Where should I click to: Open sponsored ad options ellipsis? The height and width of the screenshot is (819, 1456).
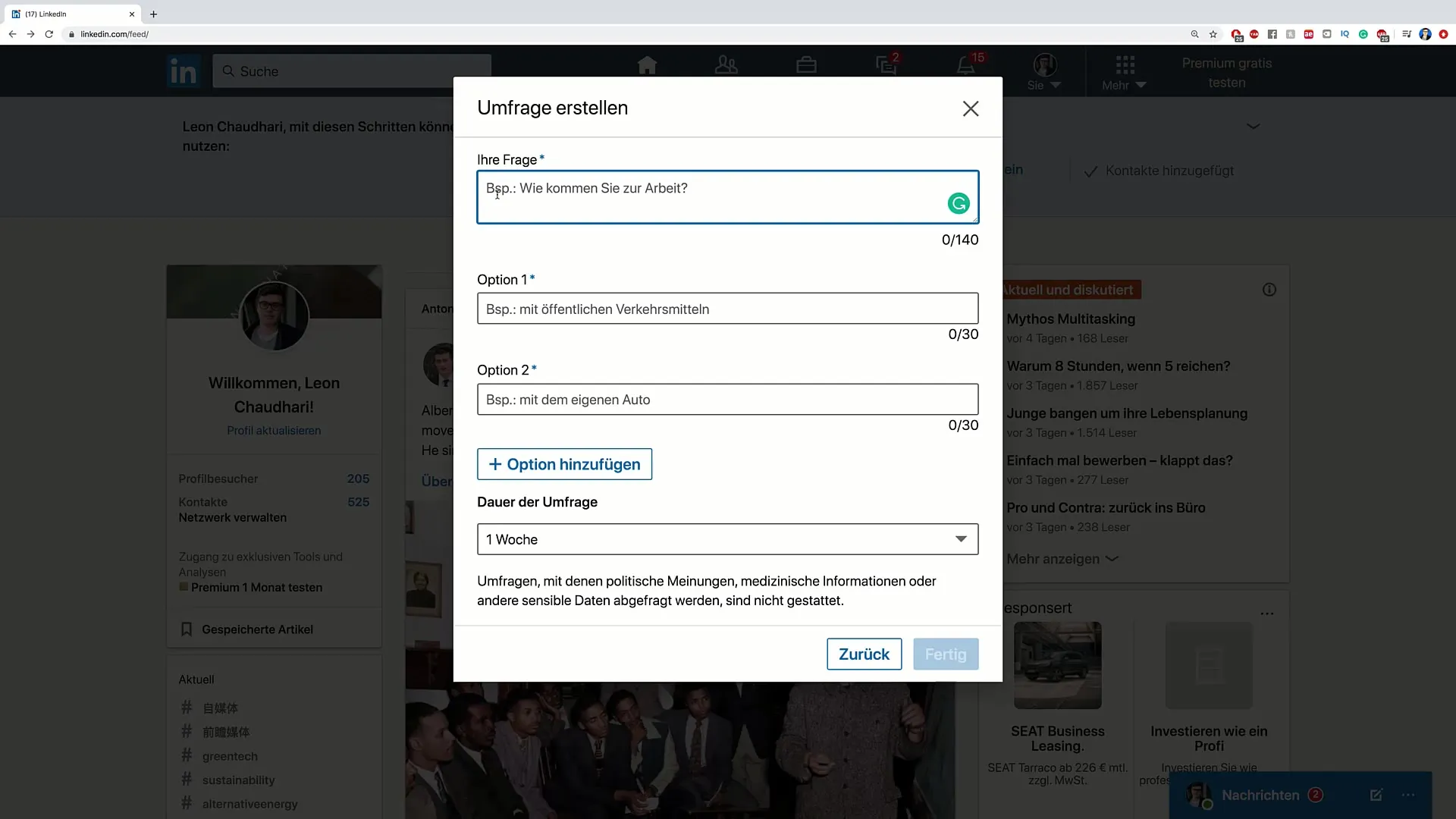pyautogui.click(x=1267, y=613)
